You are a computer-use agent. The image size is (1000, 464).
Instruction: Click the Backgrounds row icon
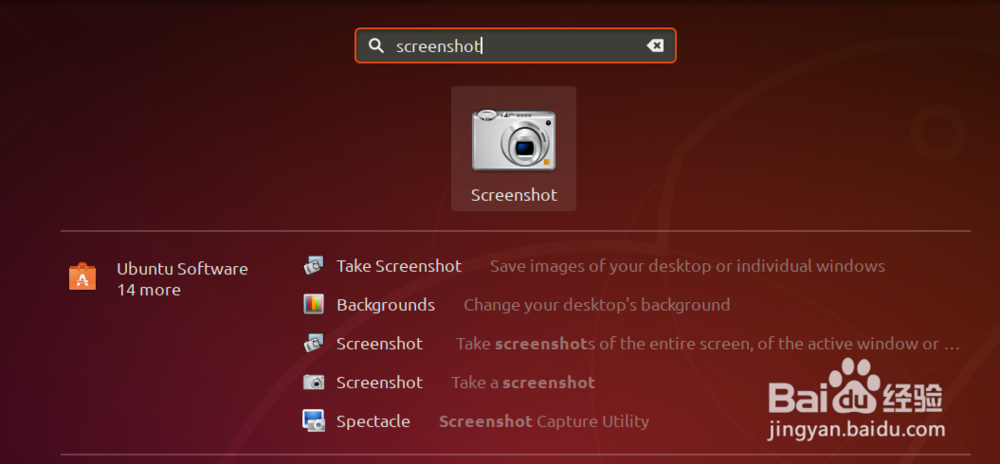pyautogui.click(x=314, y=305)
